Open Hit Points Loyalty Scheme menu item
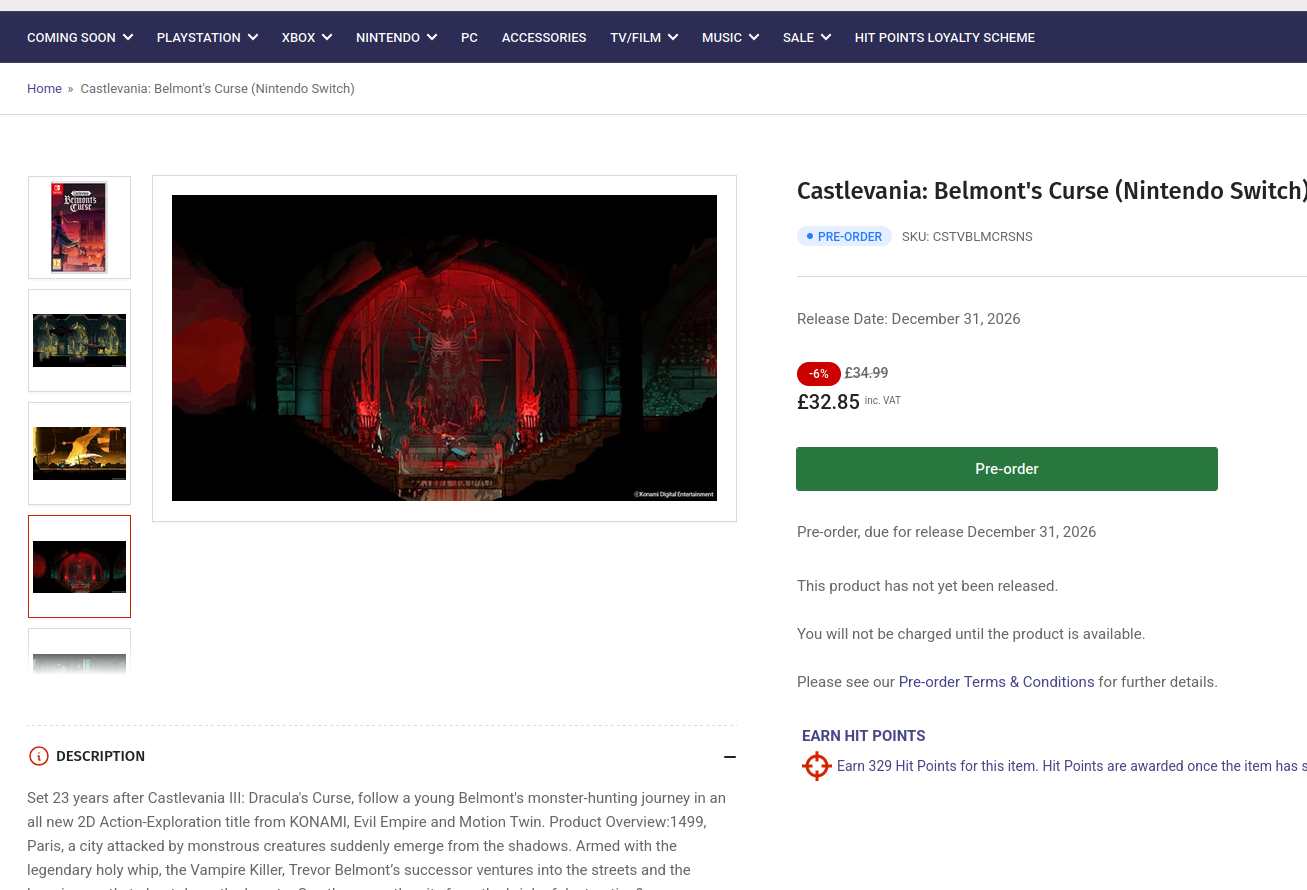 click(x=944, y=37)
